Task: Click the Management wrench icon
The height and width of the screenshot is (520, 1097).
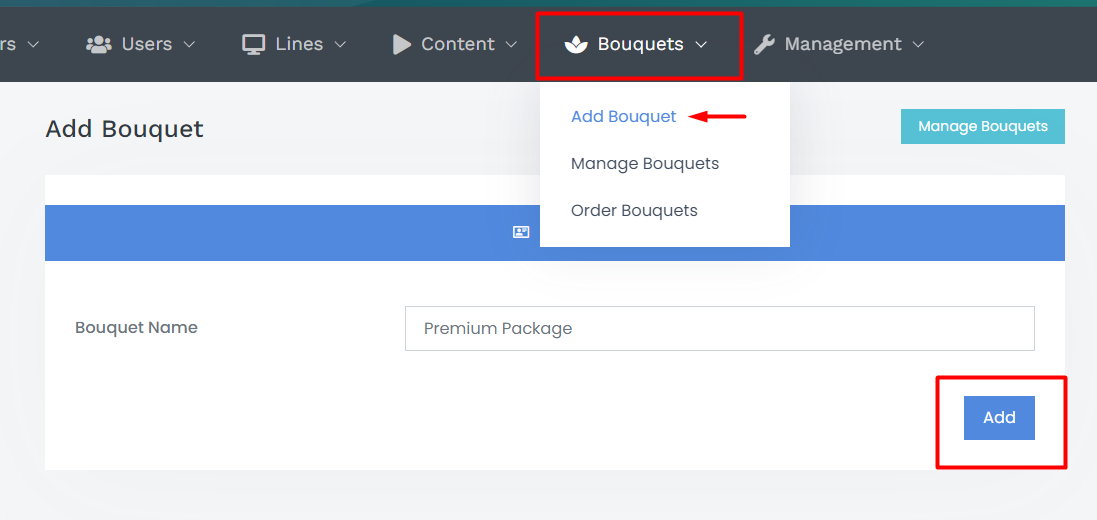Action: tap(764, 45)
